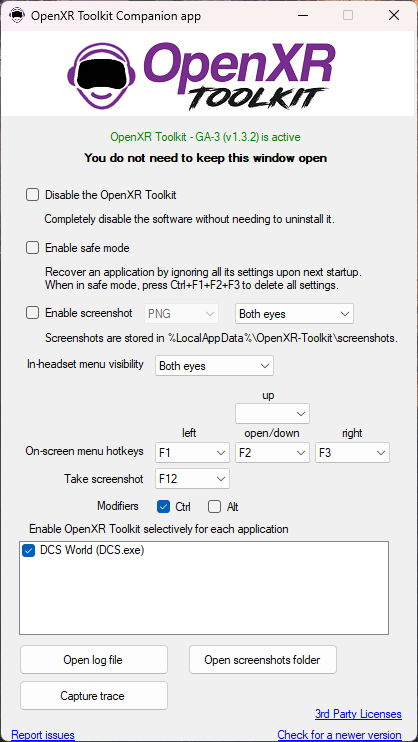Viewport: 418px width, 742px height.
Task: Expand the right hotkey F3 dropdown
Action: pyautogui.click(x=353, y=453)
